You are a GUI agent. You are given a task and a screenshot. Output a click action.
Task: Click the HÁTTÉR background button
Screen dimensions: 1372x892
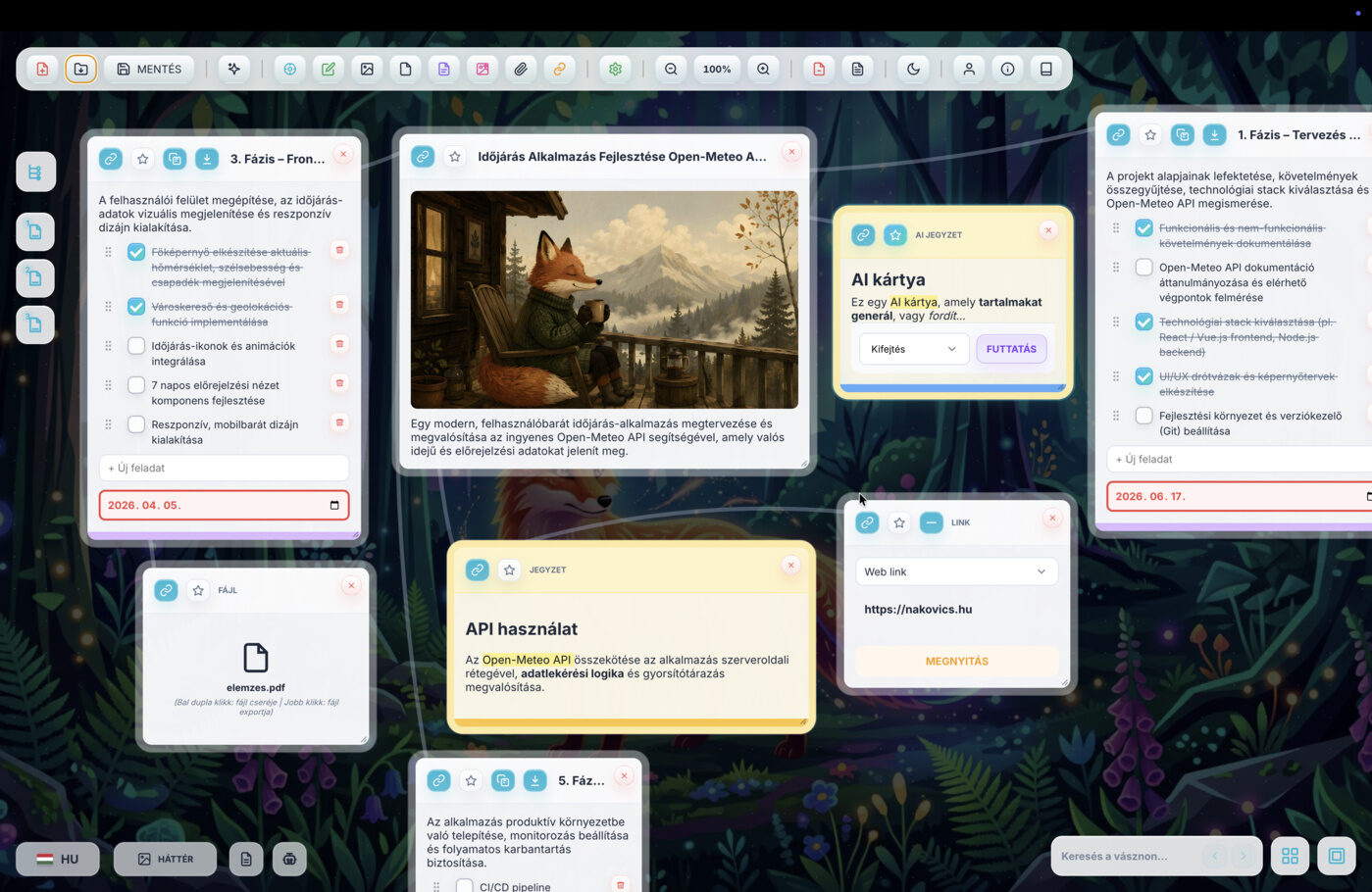pyautogui.click(x=165, y=859)
